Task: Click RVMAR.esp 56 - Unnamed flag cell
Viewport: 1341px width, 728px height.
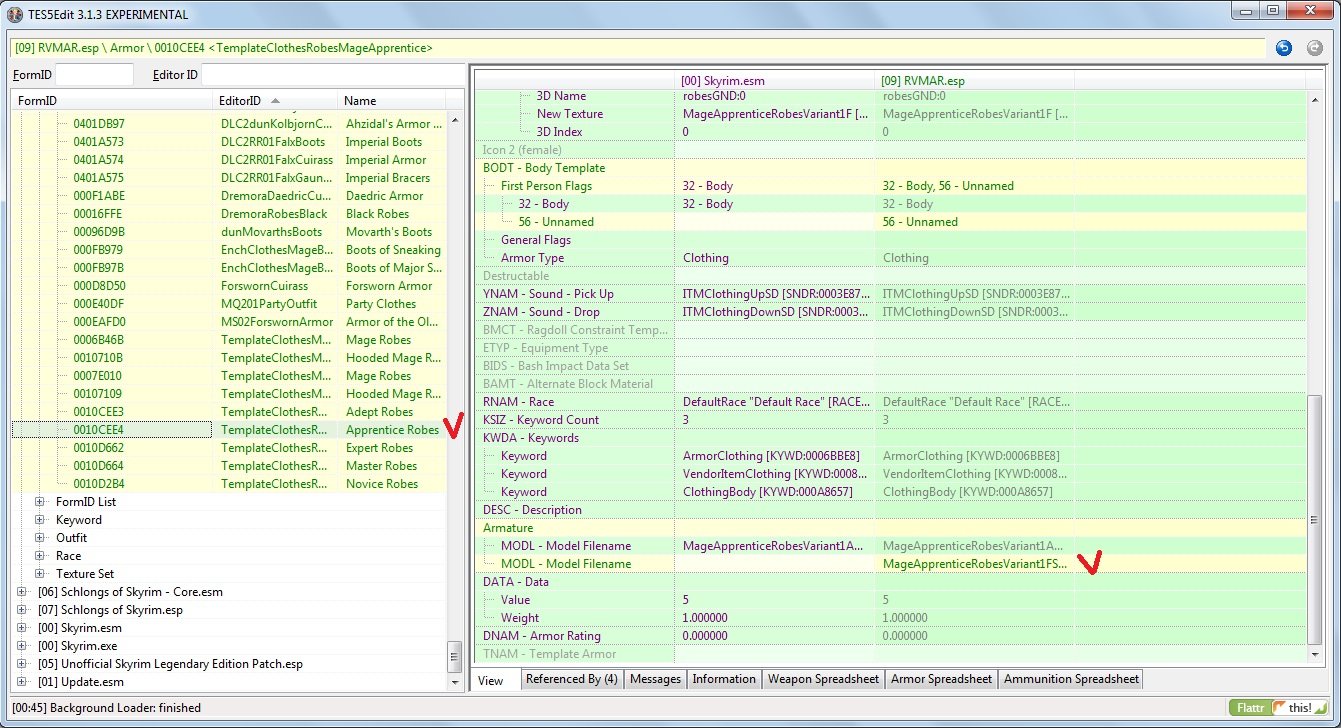Action: [x=975, y=222]
